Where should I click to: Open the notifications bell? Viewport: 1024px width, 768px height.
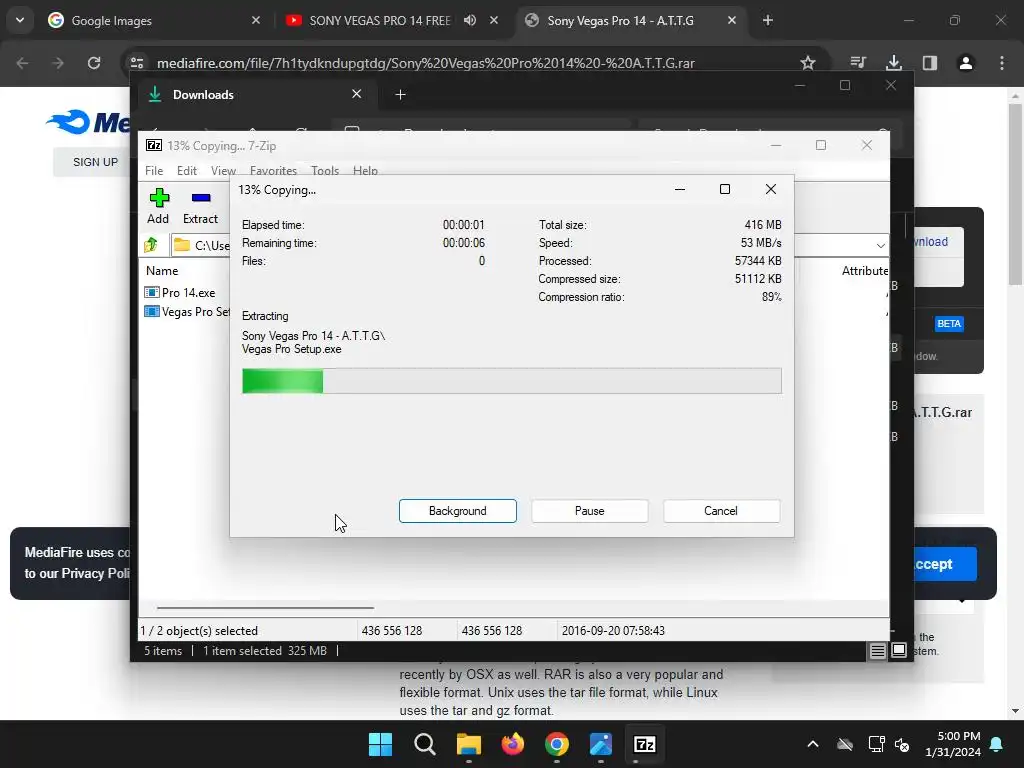(x=997, y=744)
